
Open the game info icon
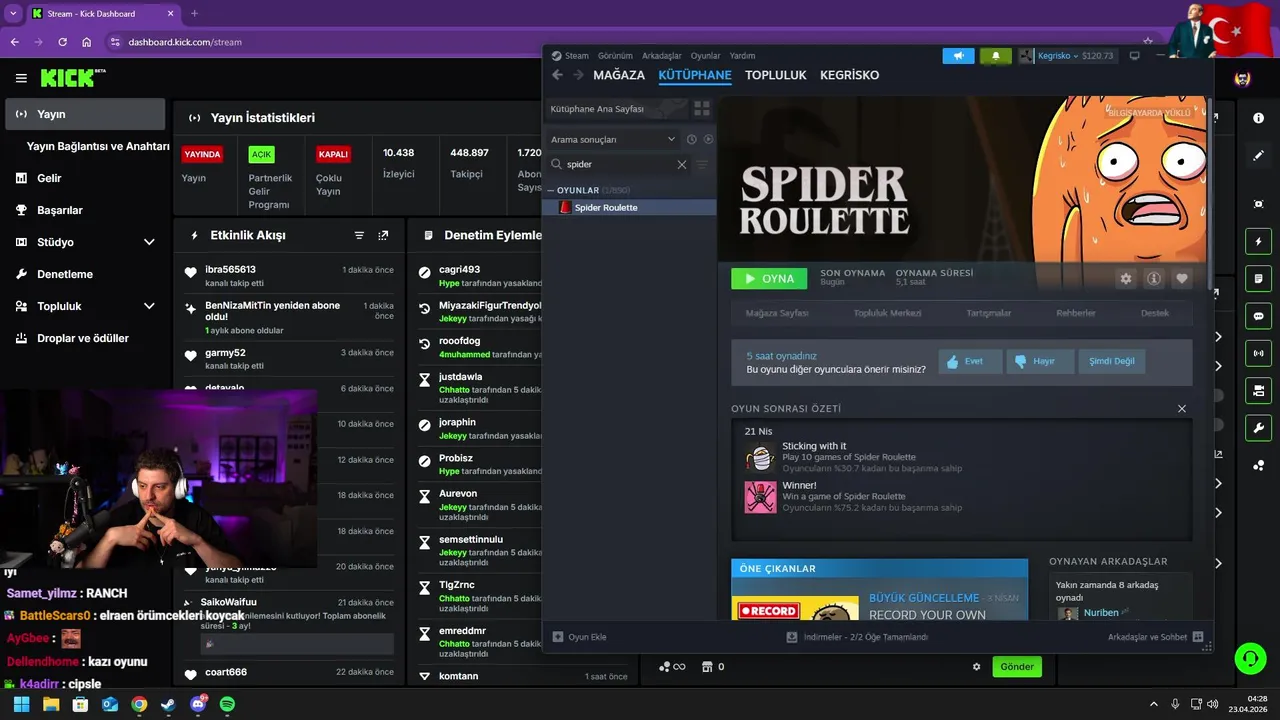click(1153, 279)
